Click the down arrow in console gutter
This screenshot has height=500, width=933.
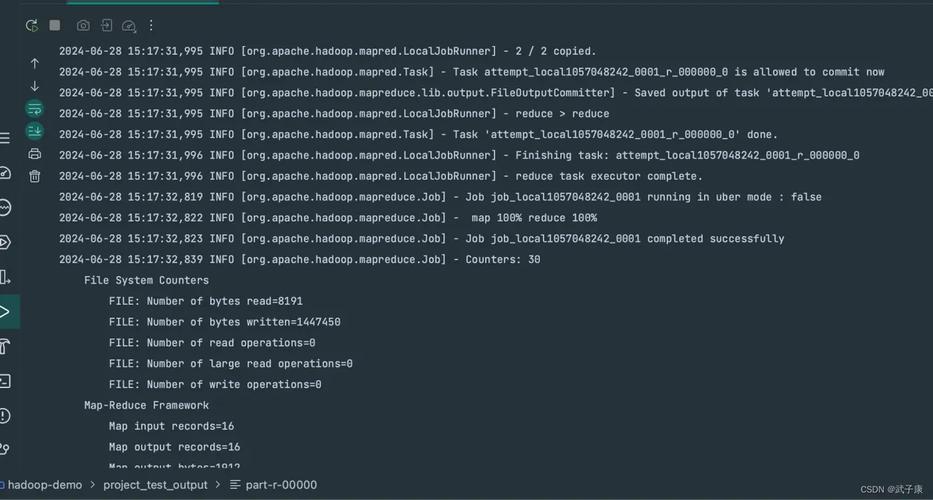click(35, 86)
